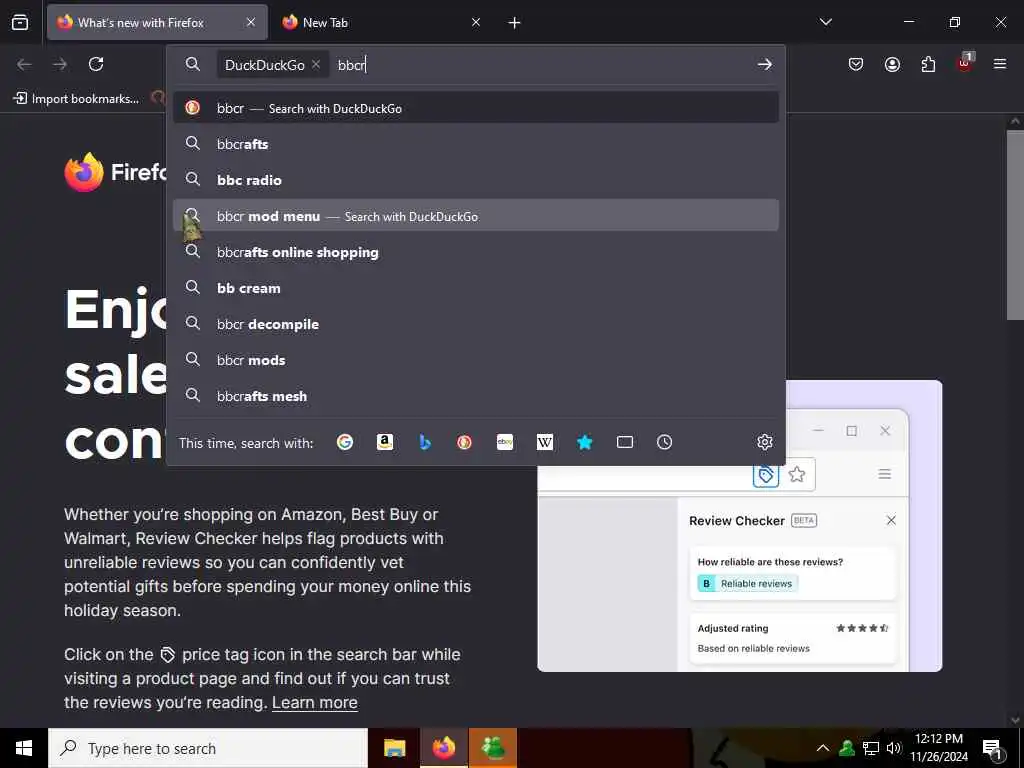Click Import bookmarks button
Screen dimensions: 1024x768
(x=76, y=99)
